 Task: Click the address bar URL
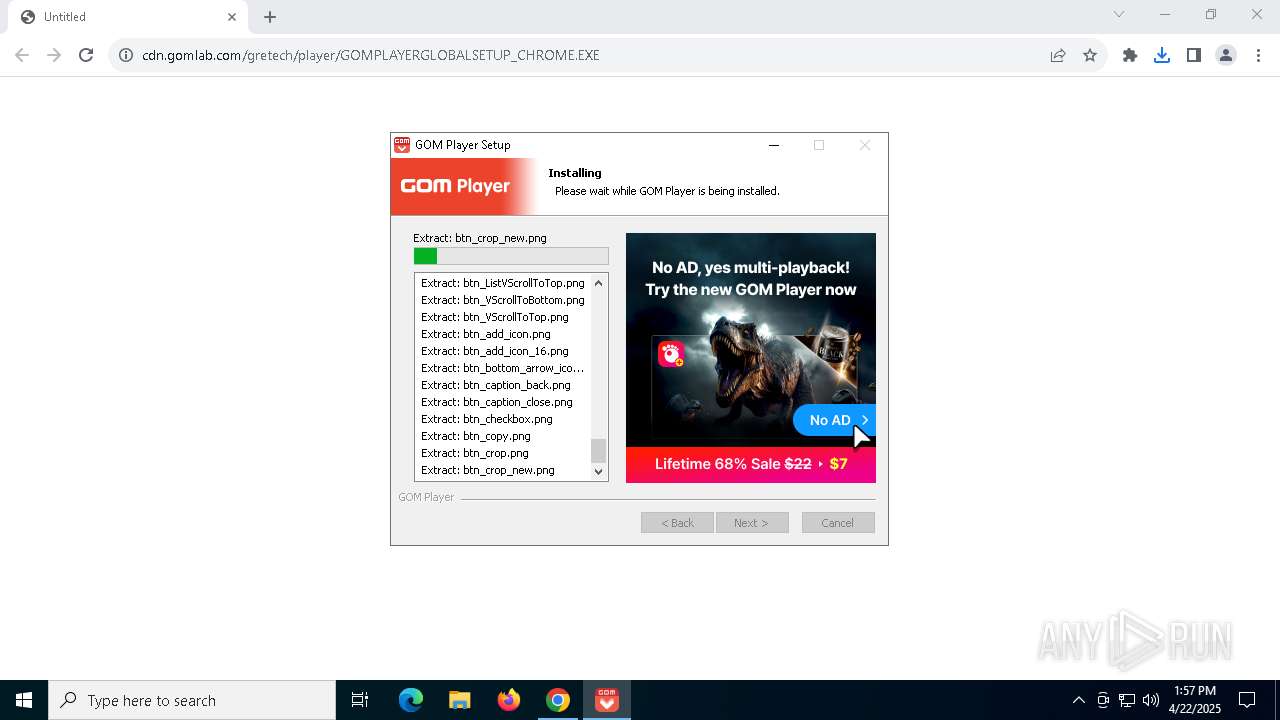pos(371,55)
